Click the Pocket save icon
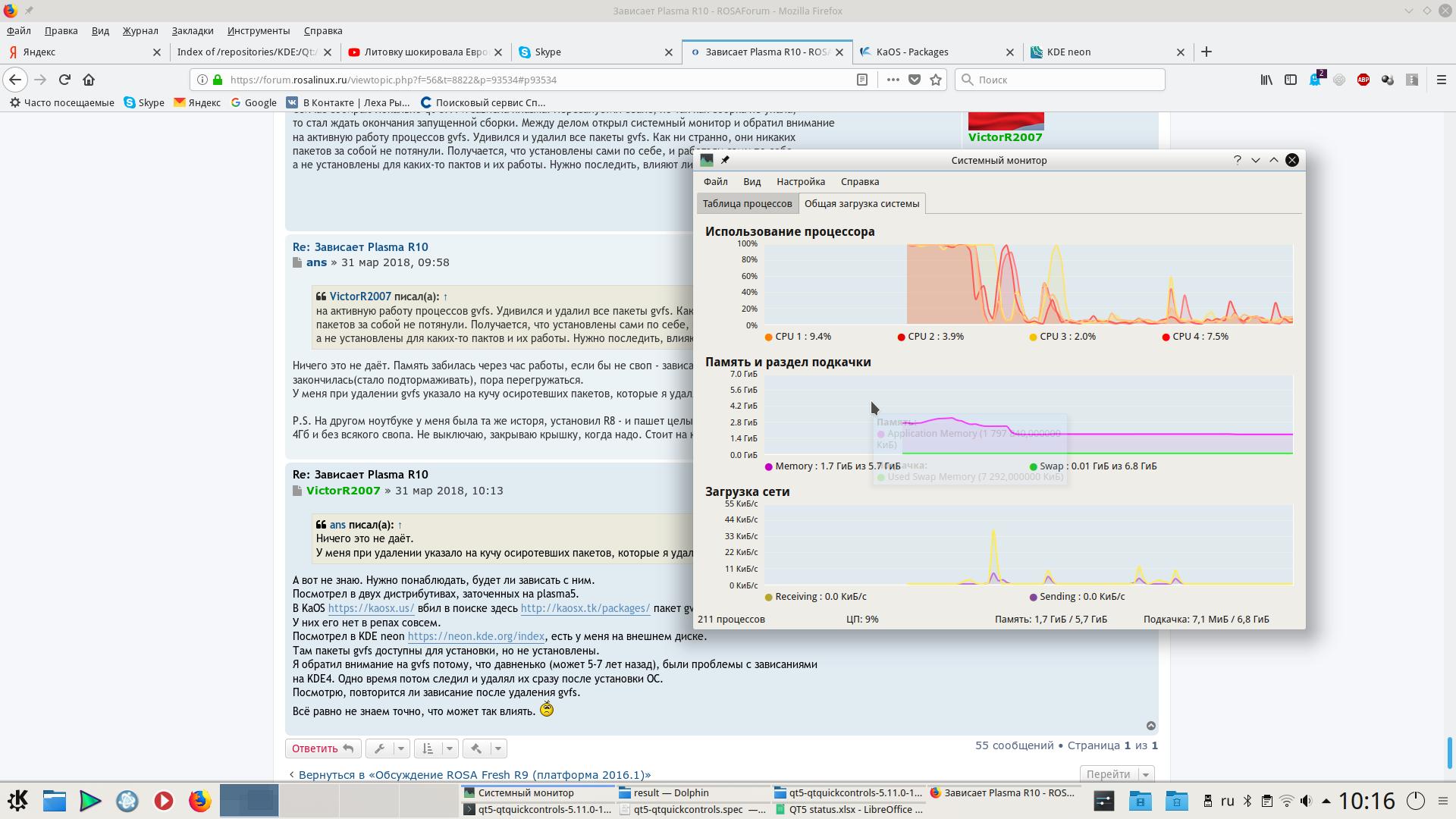Screen dimensions: 1456x819 point(915,80)
